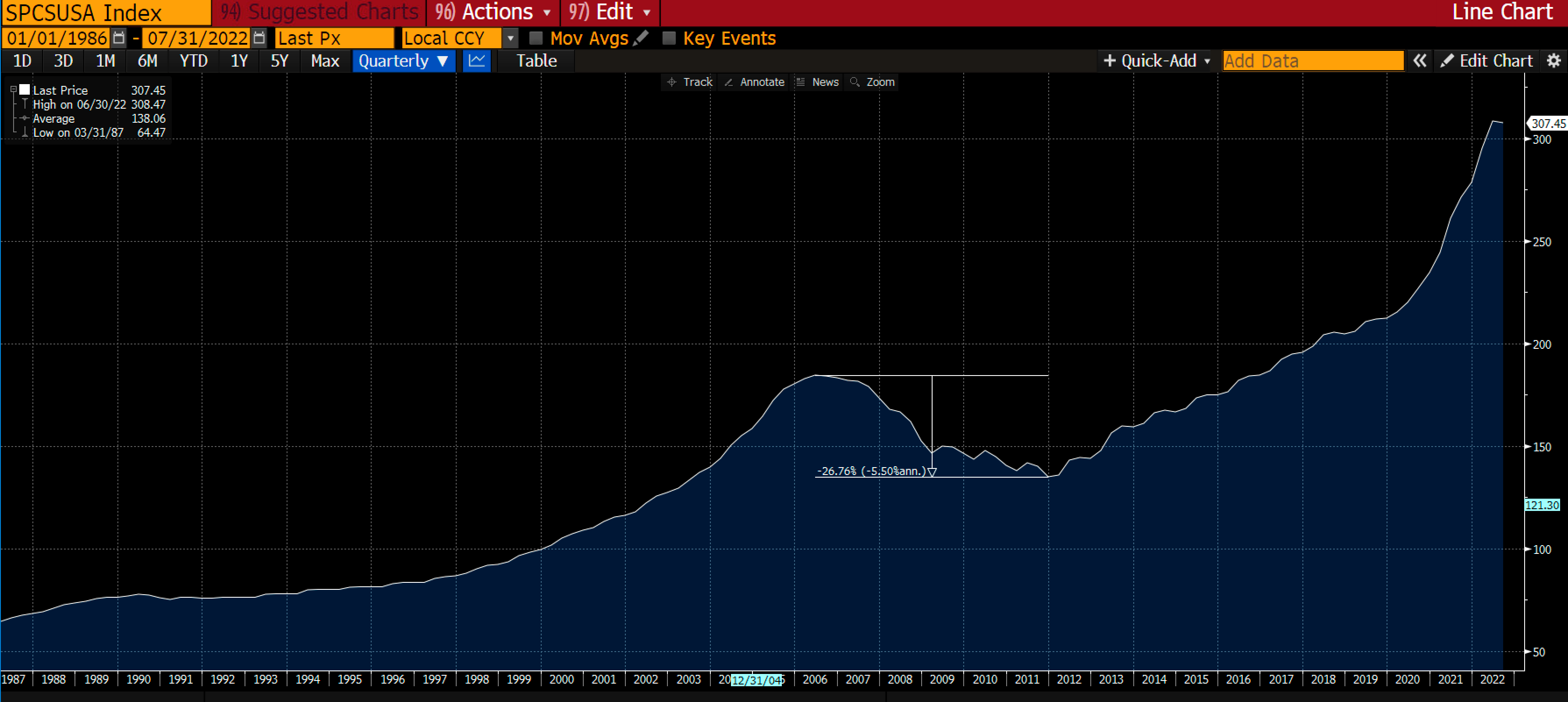Expand the Local CCY currency dropdown

511,39
